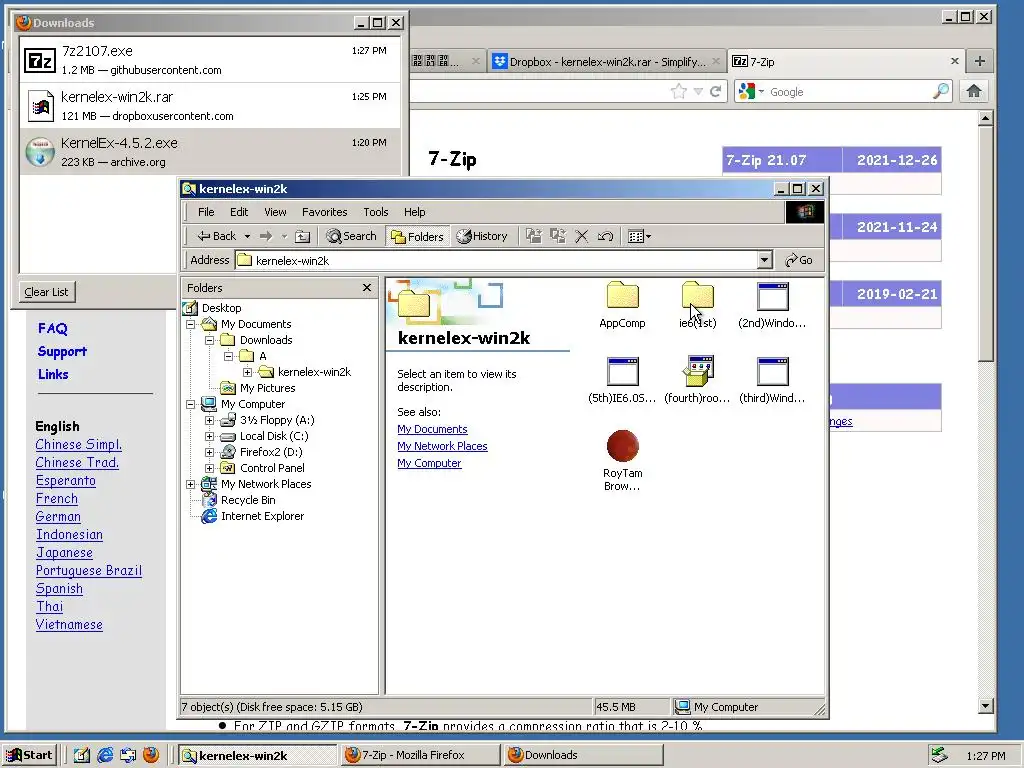1024x768 pixels.
Task: Open the History pane
Action: [x=481, y=236]
